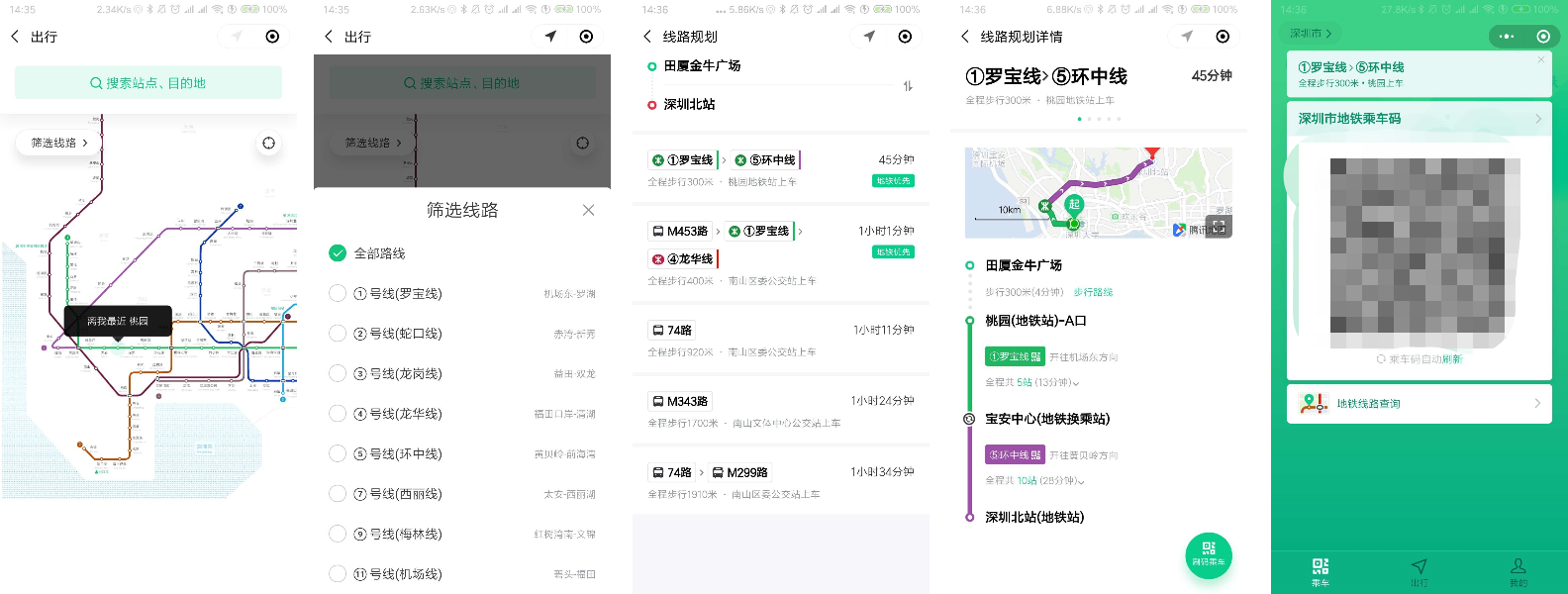Choose the 1小时24分钟 M343路 route card

pos(781,411)
